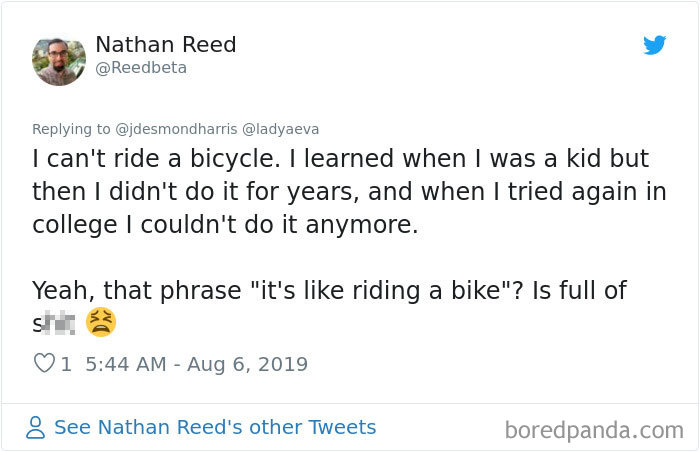Visit the @jdesmondharris mention
This screenshot has height=452, width=700.
click(x=174, y=129)
